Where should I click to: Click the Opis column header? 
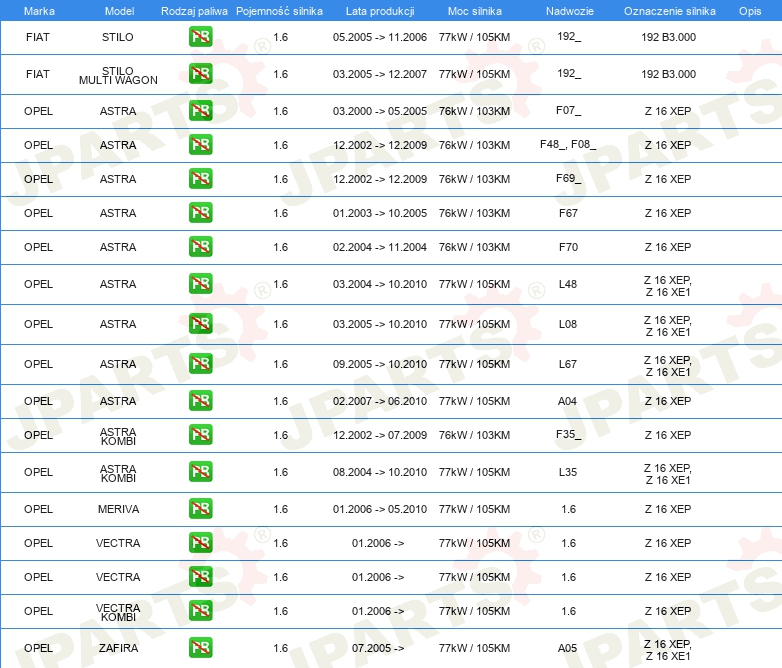(750, 11)
